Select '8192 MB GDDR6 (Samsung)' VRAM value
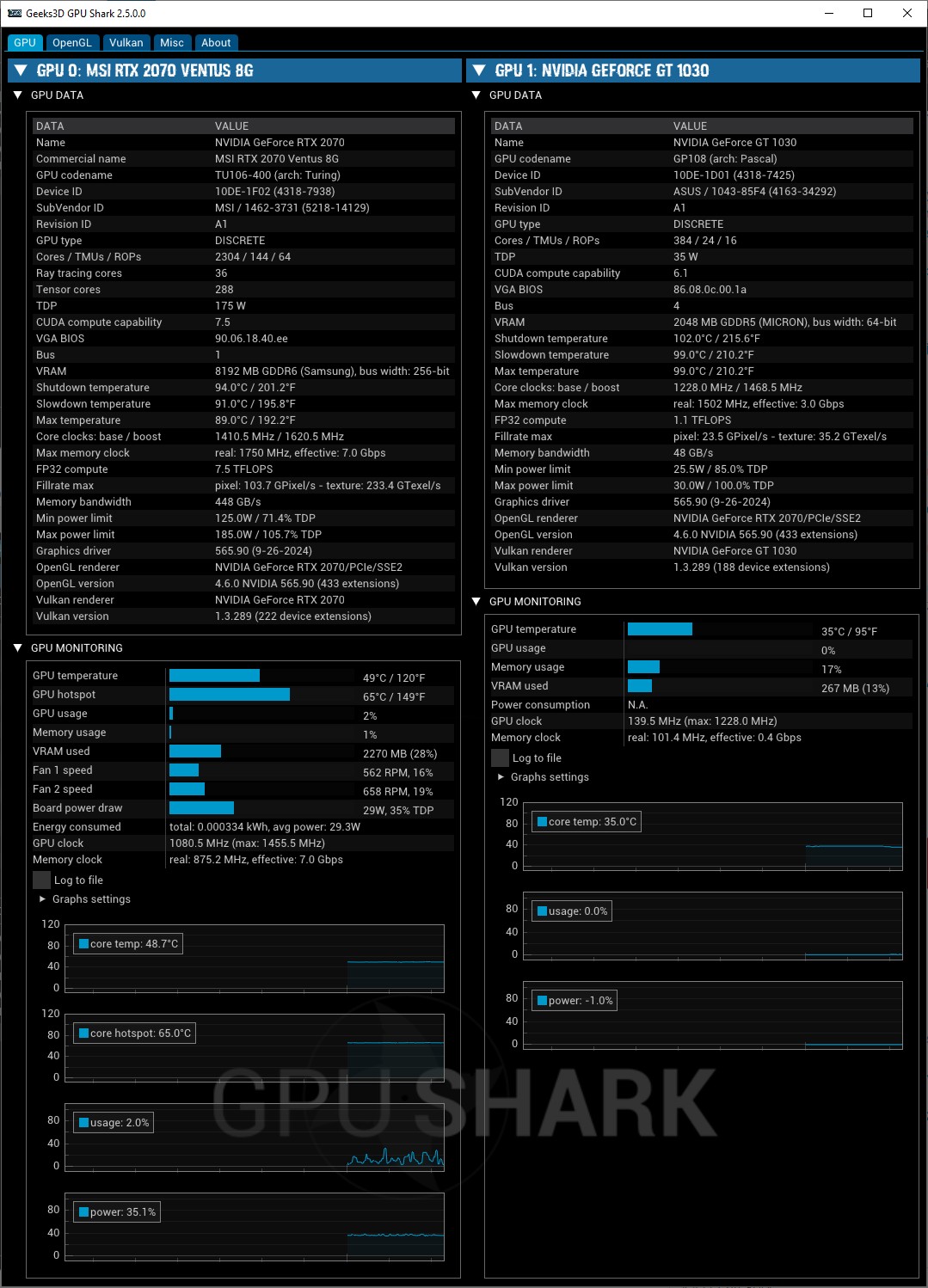Viewport: 928px width, 1288px height. pyautogui.click(x=284, y=371)
